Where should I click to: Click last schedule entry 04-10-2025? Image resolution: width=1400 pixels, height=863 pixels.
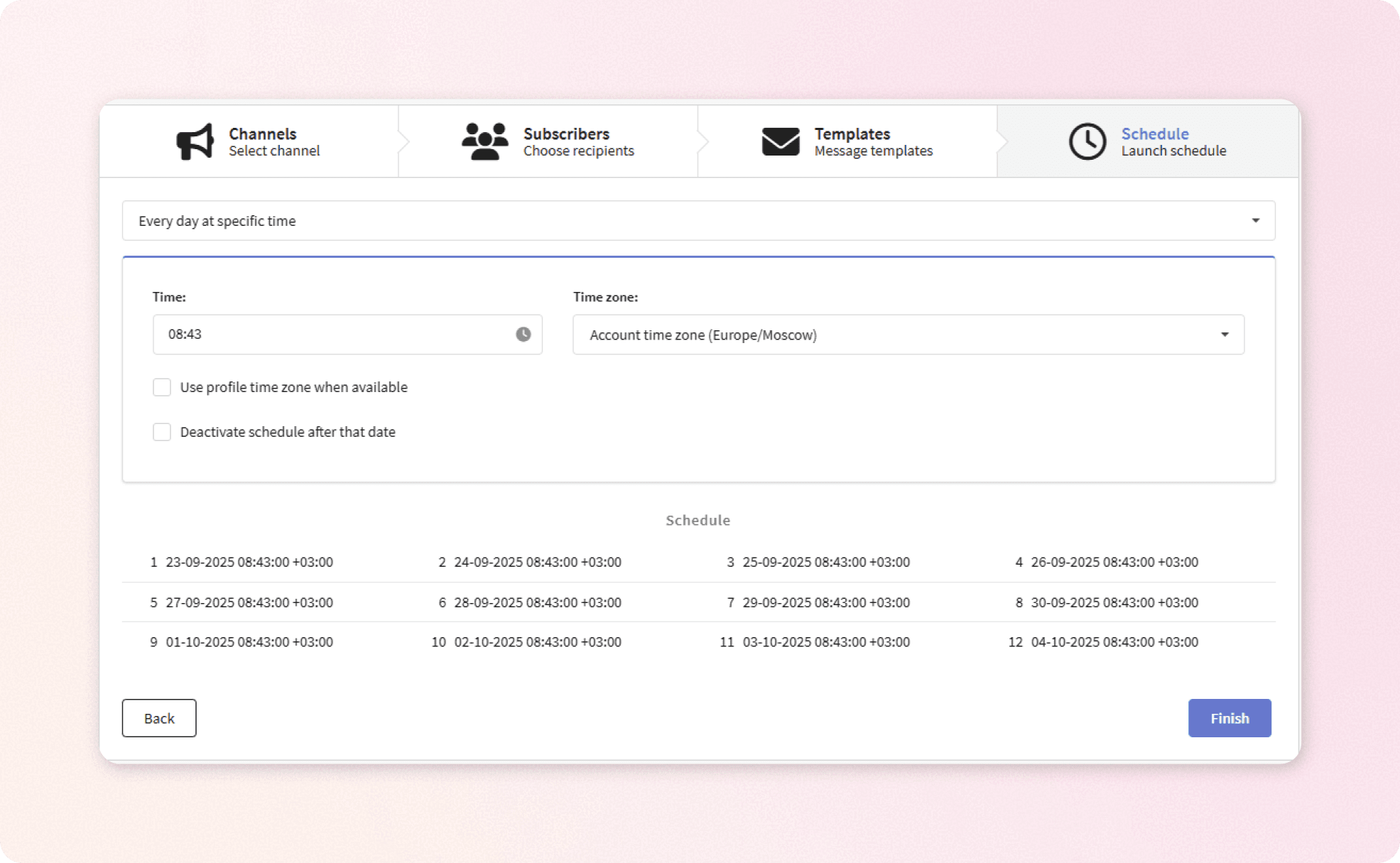pos(1114,642)
